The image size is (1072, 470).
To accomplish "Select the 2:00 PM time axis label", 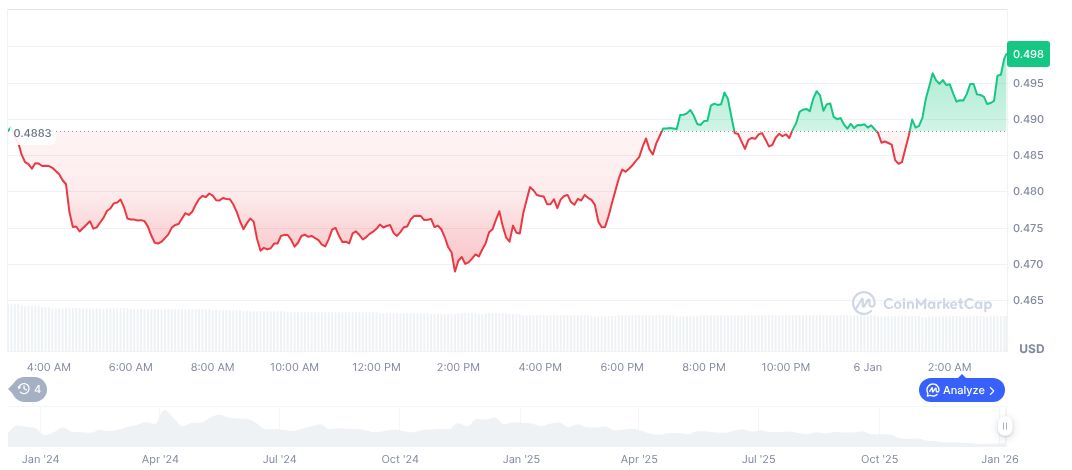I will pos(458,368).
